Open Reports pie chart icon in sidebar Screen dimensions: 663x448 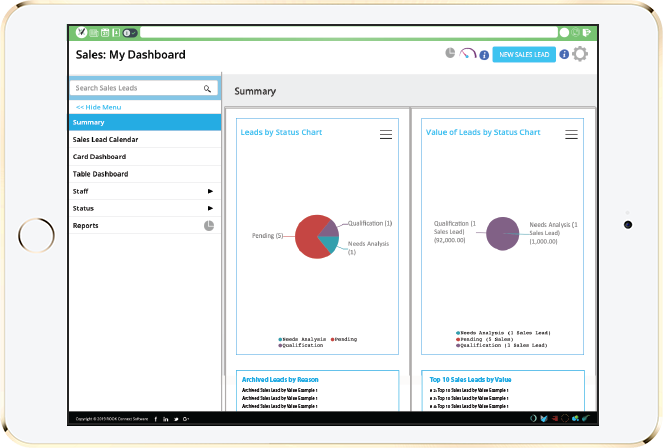coord(209,226)
